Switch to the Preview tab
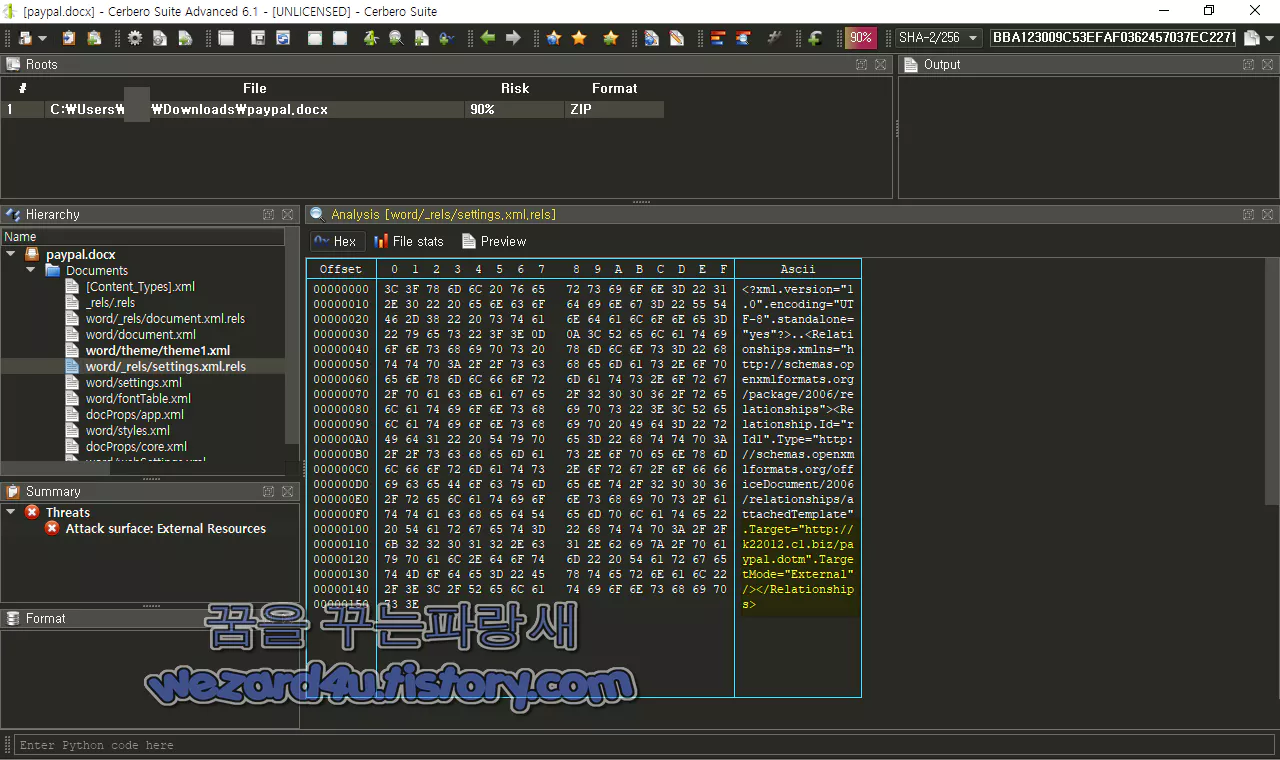 coord(494,241)
